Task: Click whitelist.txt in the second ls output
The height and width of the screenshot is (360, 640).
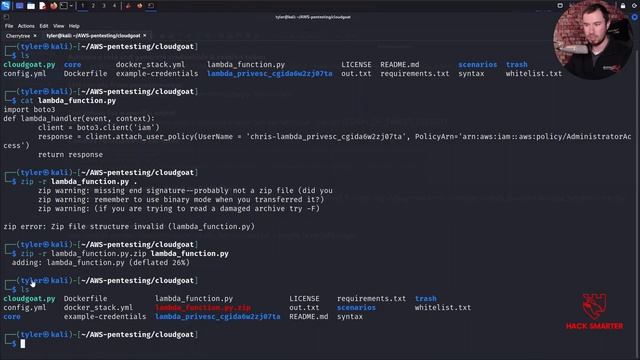Action: coord(443,307)
